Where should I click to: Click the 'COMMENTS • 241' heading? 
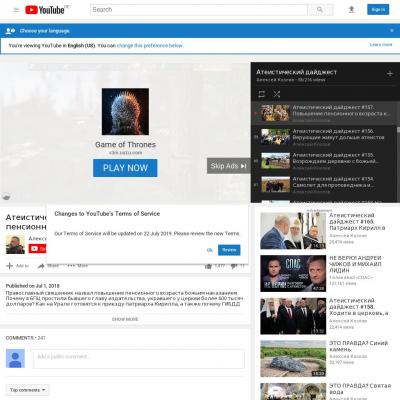point(25,338)
